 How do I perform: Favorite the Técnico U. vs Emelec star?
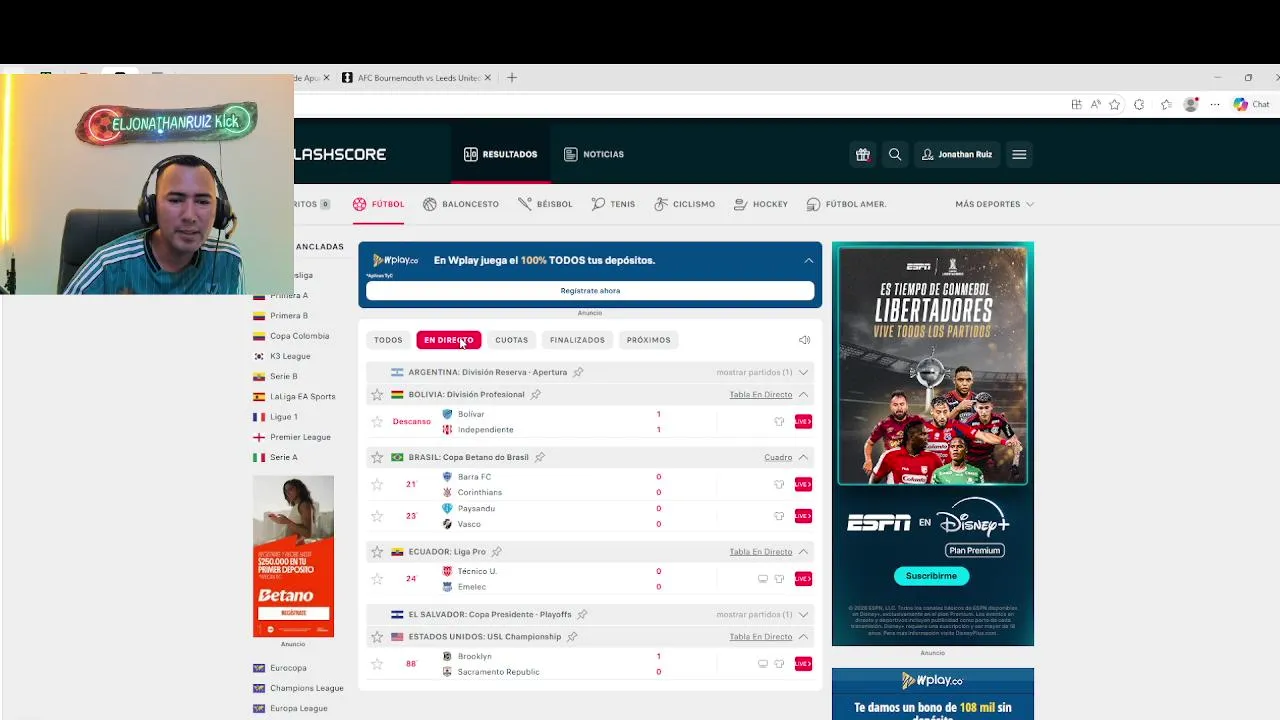[377, 579]
